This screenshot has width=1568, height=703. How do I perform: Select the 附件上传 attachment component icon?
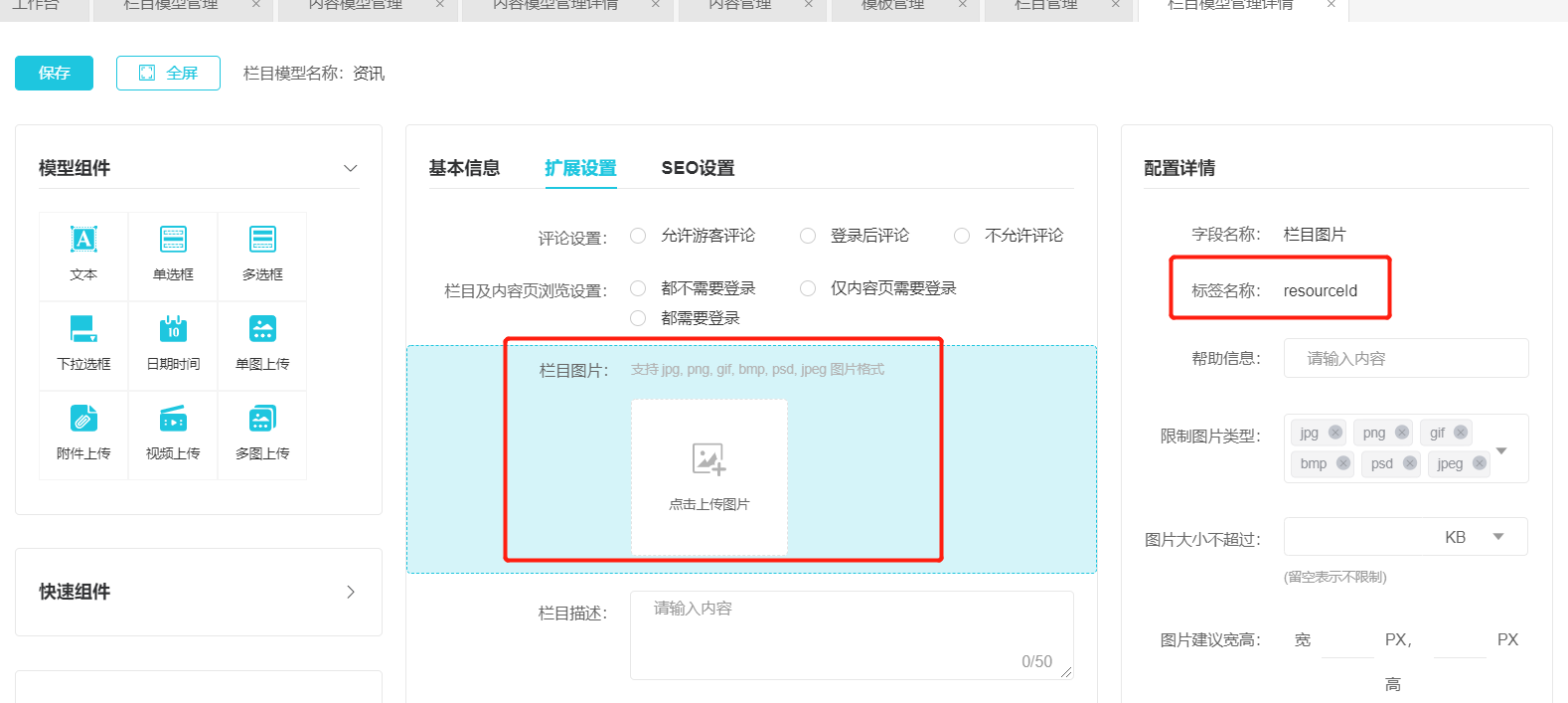tap(83, 420)
